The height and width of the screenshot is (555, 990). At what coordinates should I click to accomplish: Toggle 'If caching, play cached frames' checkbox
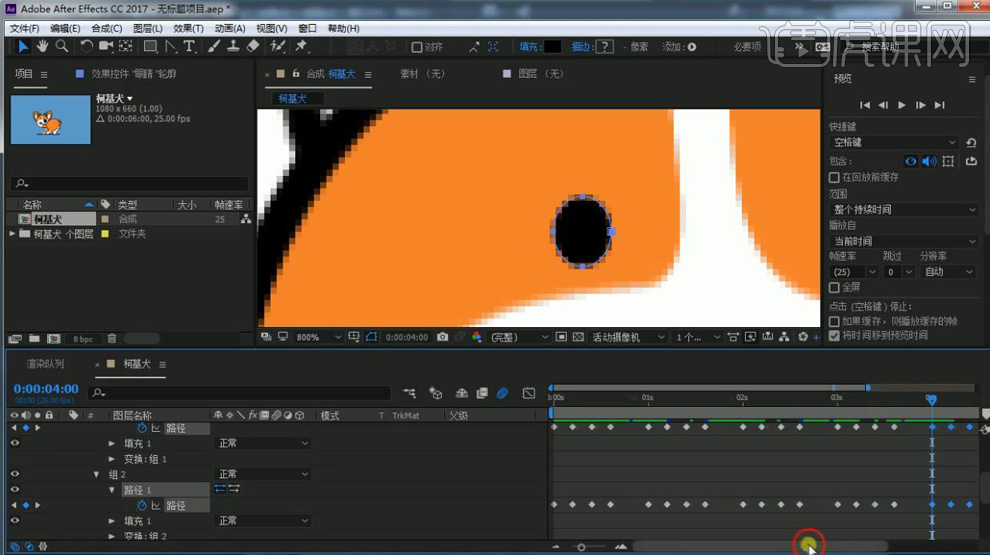[x=834, y=321]
